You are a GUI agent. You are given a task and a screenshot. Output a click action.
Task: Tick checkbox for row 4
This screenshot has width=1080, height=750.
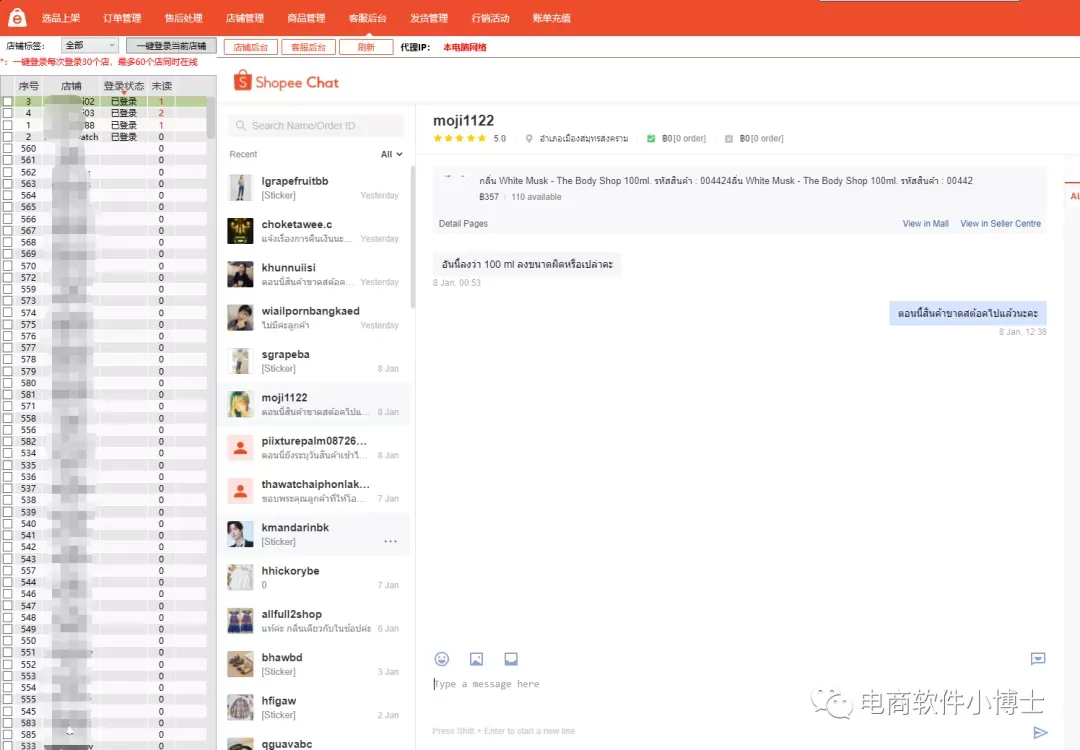point(8,113)
